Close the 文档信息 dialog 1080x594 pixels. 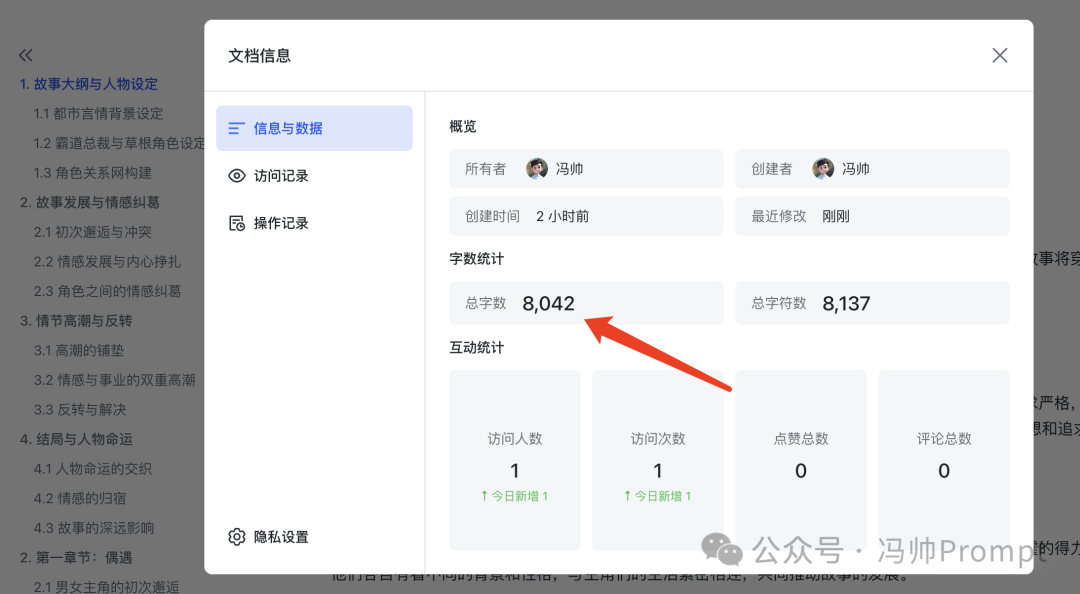pyautogui.click(x=999, y=55)
